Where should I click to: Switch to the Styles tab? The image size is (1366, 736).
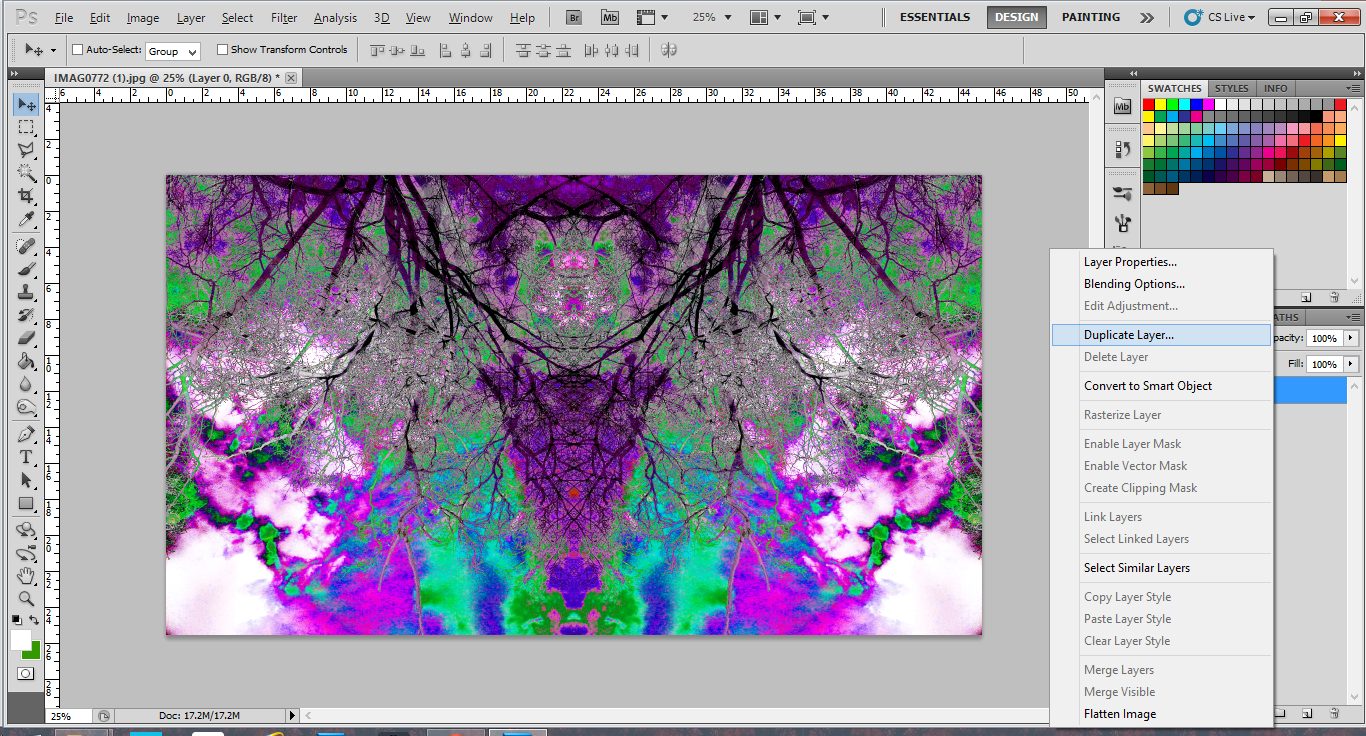point(1232,88)
